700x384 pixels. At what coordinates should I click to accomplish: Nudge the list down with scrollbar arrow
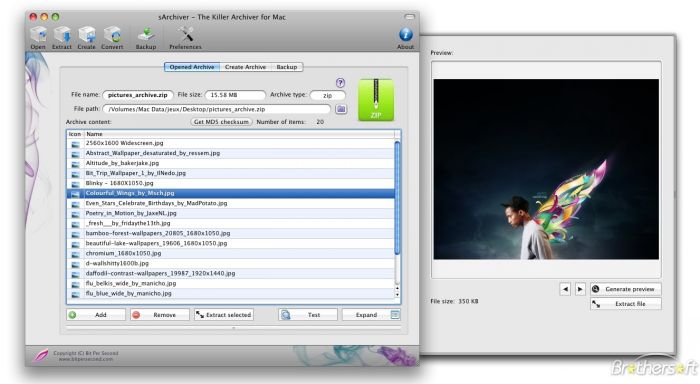coord(397,295)
